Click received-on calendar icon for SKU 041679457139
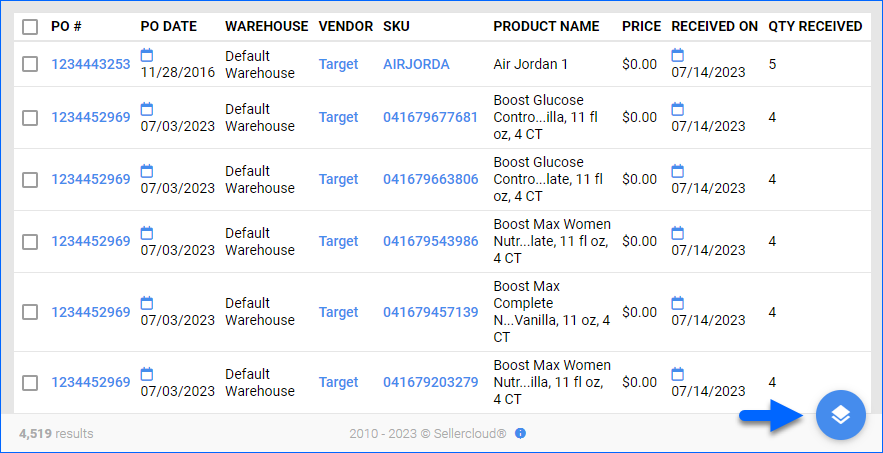Viewport: 883px width, 453px height. click(678, 303)
